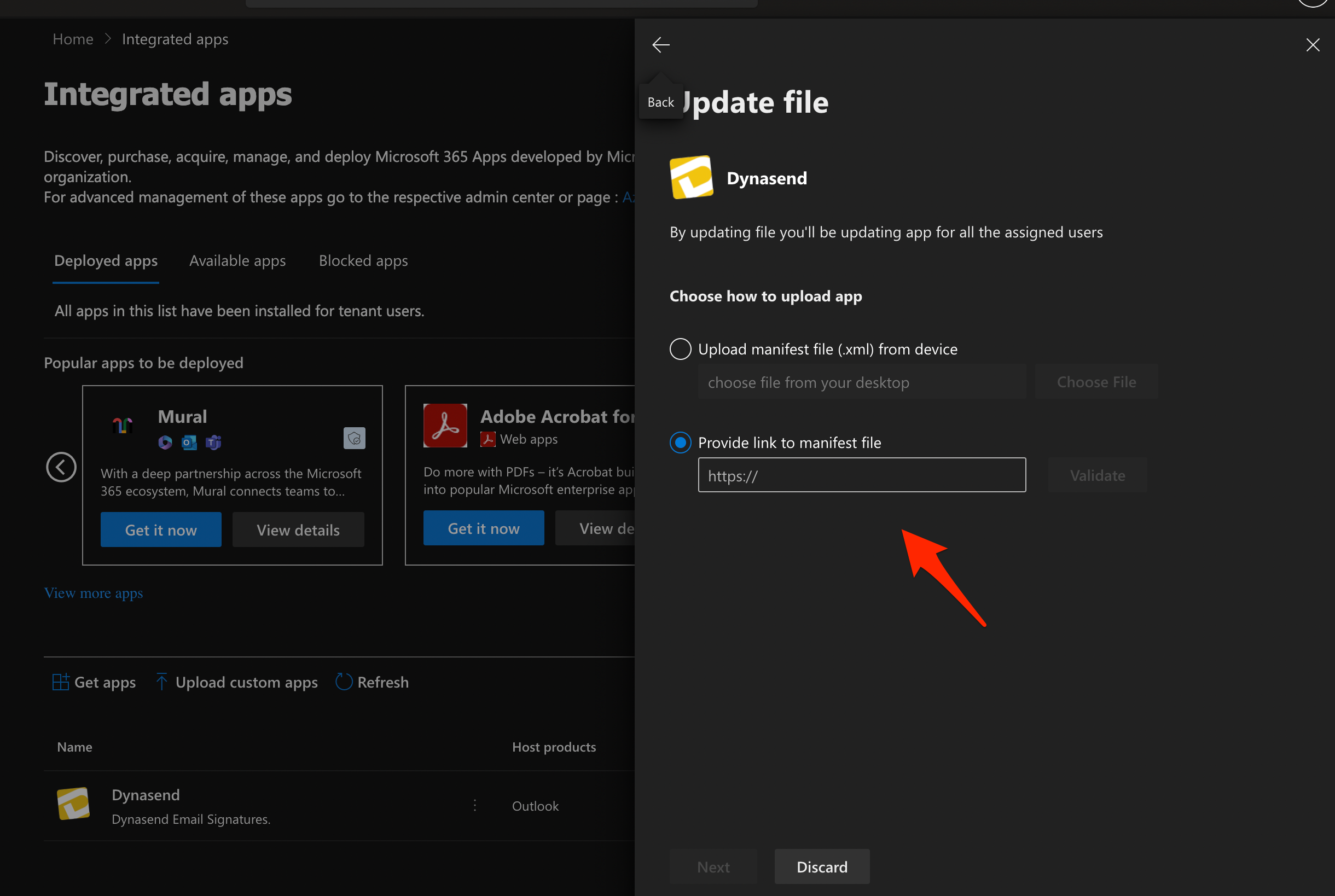Image resolution: width=1335 pixels, height=896 pixels.
Task: Click Get it now for Mural
Action: coord(161,529)
